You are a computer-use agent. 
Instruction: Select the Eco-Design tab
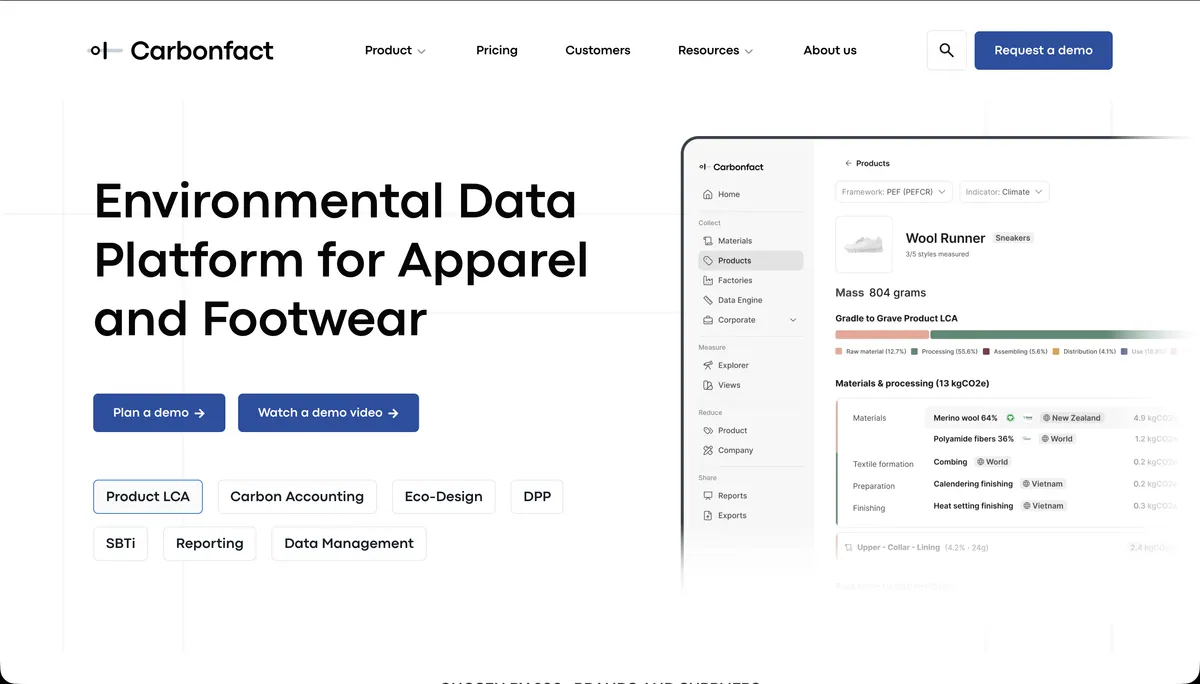coord(444,497)
